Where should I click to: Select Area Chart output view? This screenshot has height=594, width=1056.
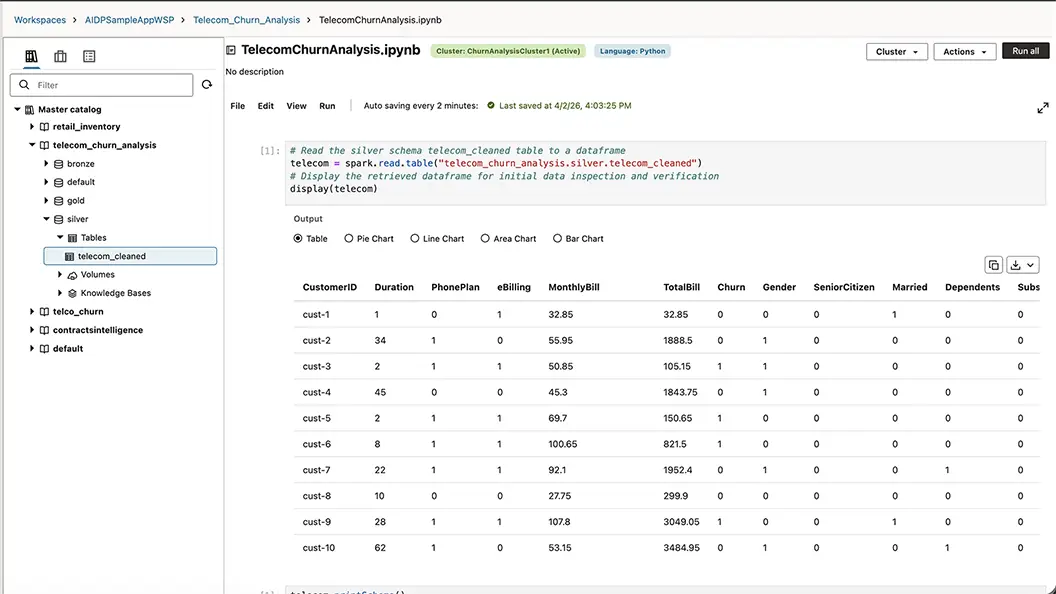point(485,238)
